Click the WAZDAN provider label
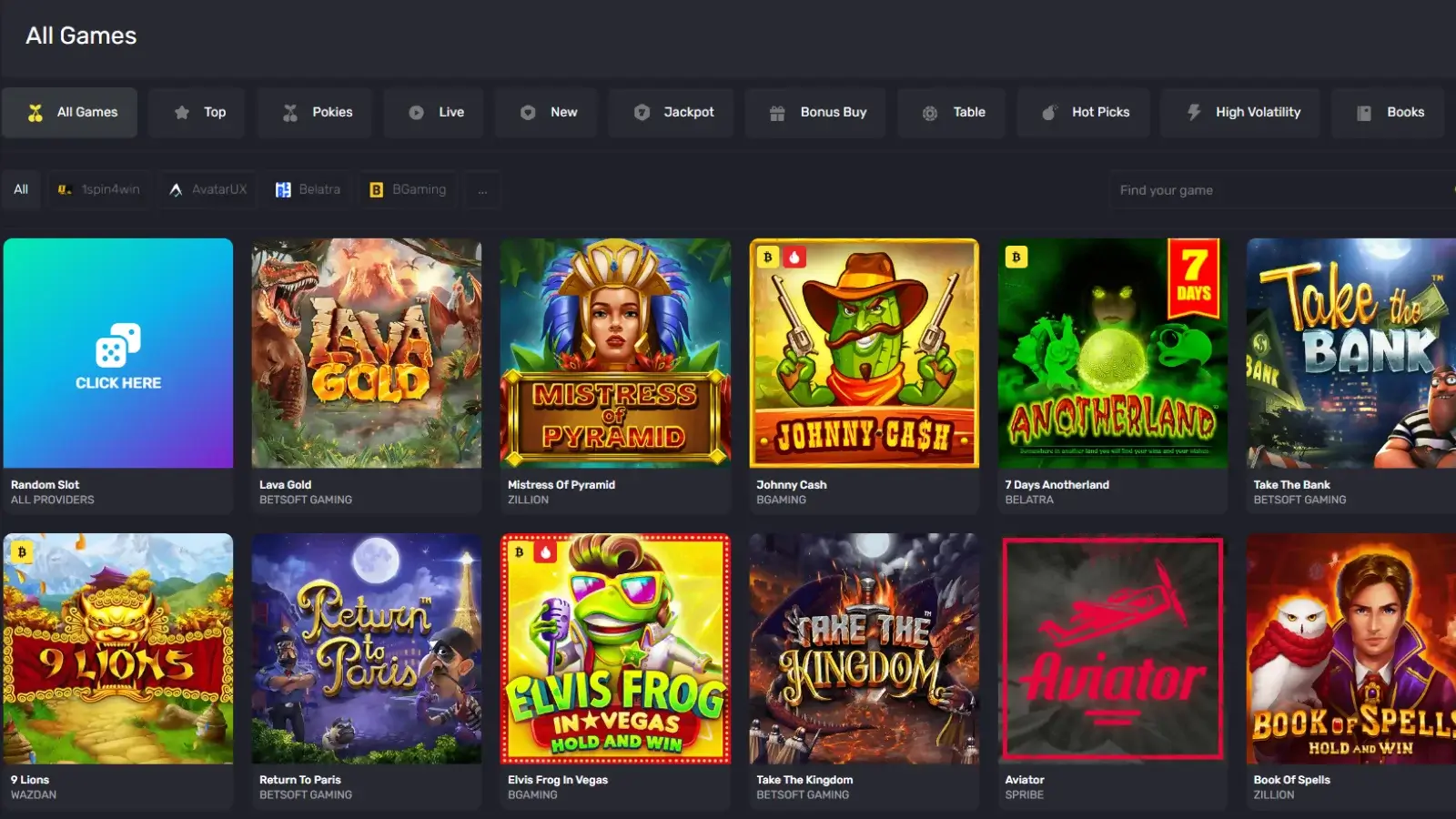 (34, 794)
